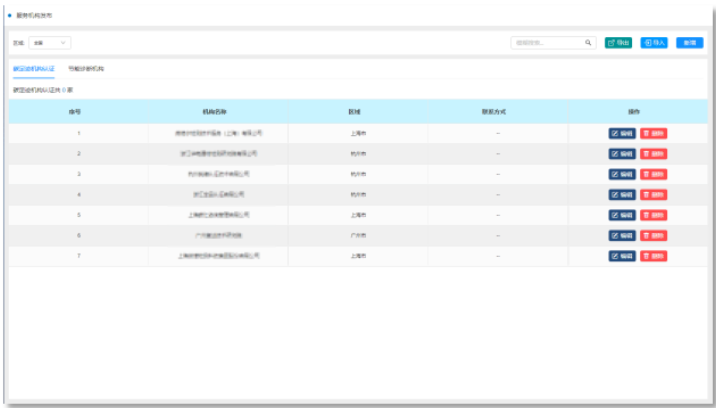
Task: Delete the row 2 organization
Action: point(653,154)
